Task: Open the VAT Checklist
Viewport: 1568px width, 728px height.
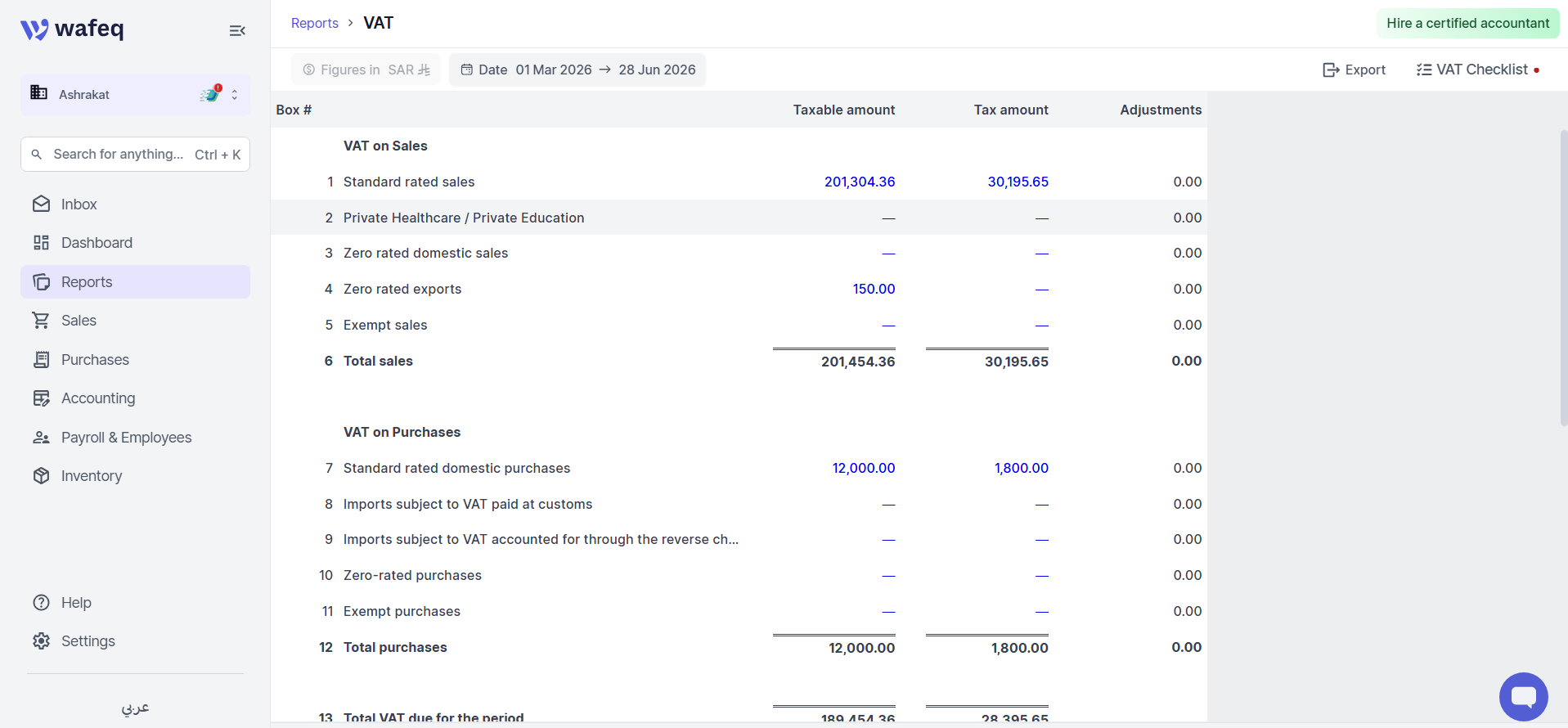Action: point(1478,70)
